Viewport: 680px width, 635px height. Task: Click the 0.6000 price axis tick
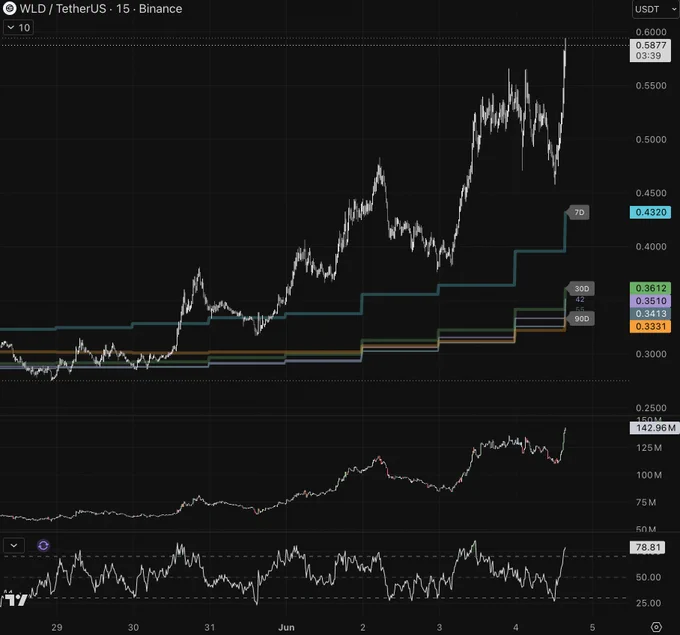651,32
